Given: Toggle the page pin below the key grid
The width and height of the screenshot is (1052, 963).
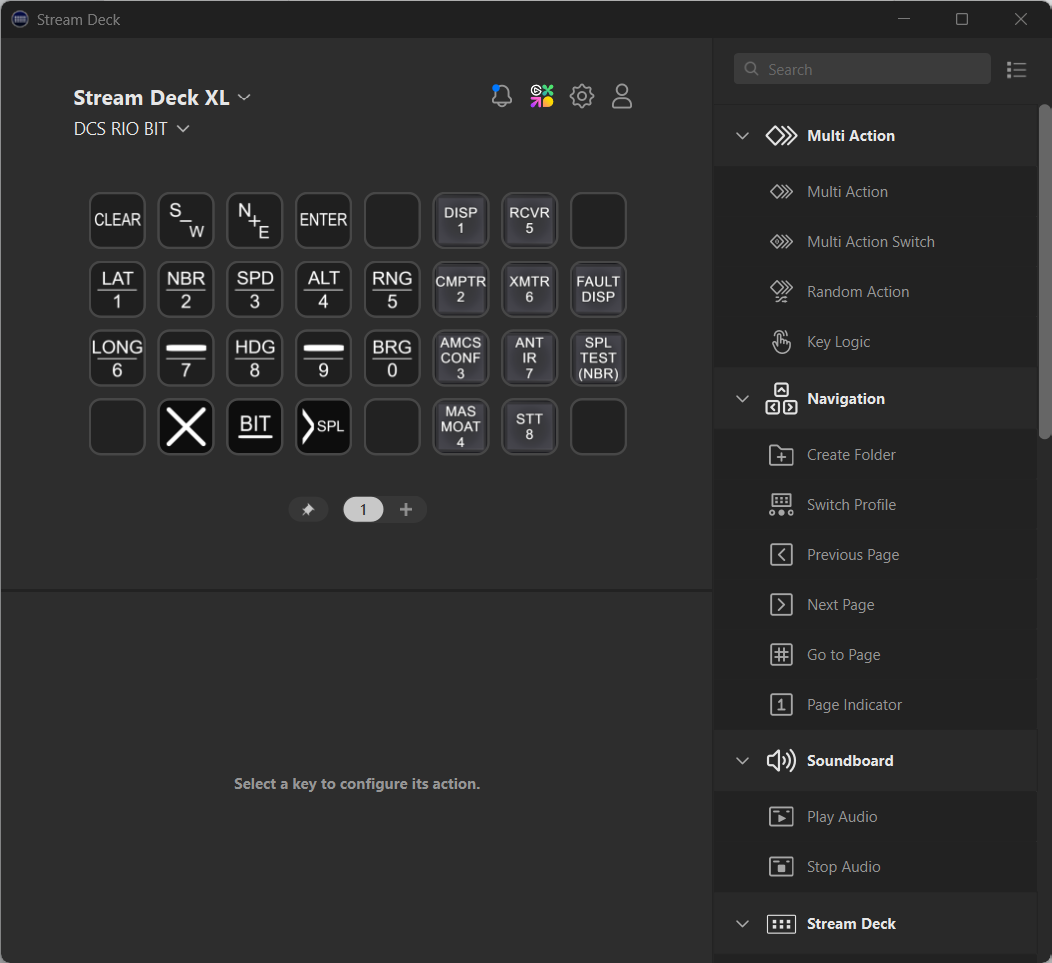Looking at the screenshot, I should pos(308,509).
